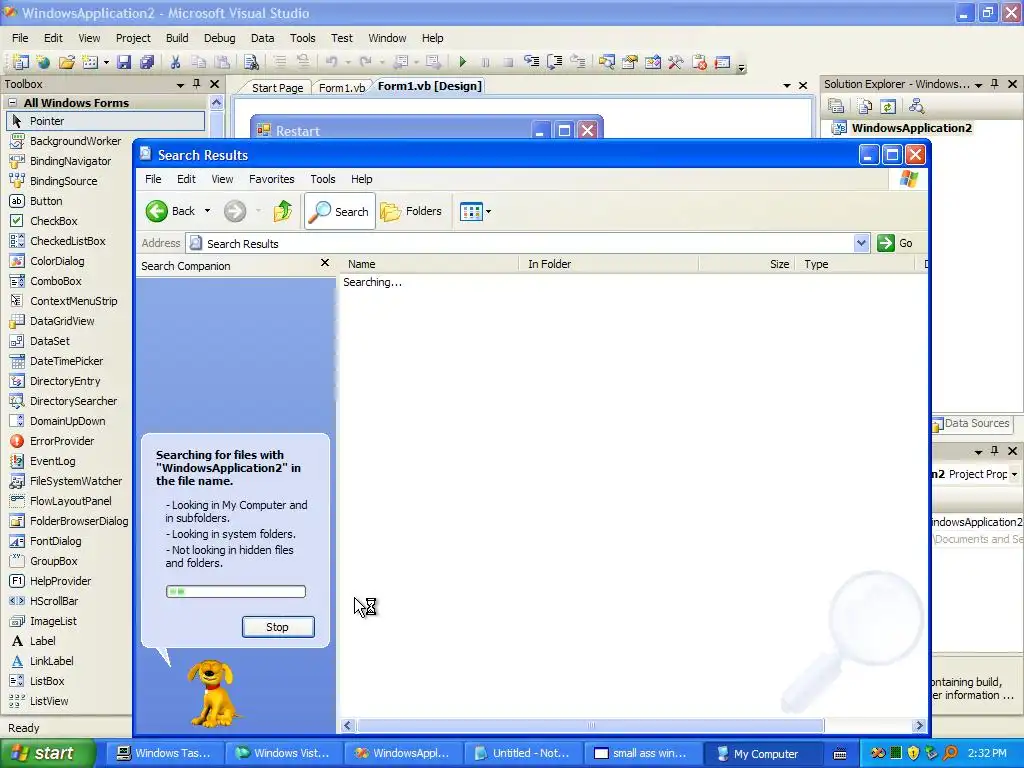1024x768 pixels.
Task: Open Solution Explorer window position dropdown
Action: click(978, 85)
